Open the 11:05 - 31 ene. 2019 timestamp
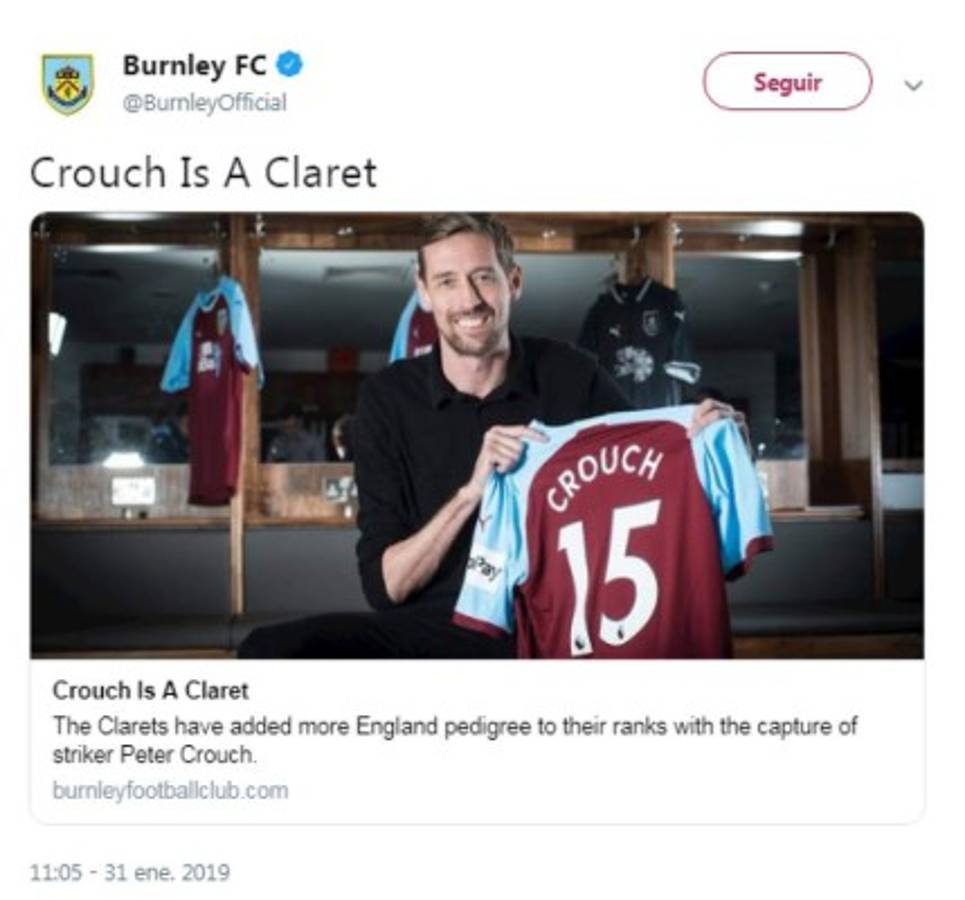 130,872
